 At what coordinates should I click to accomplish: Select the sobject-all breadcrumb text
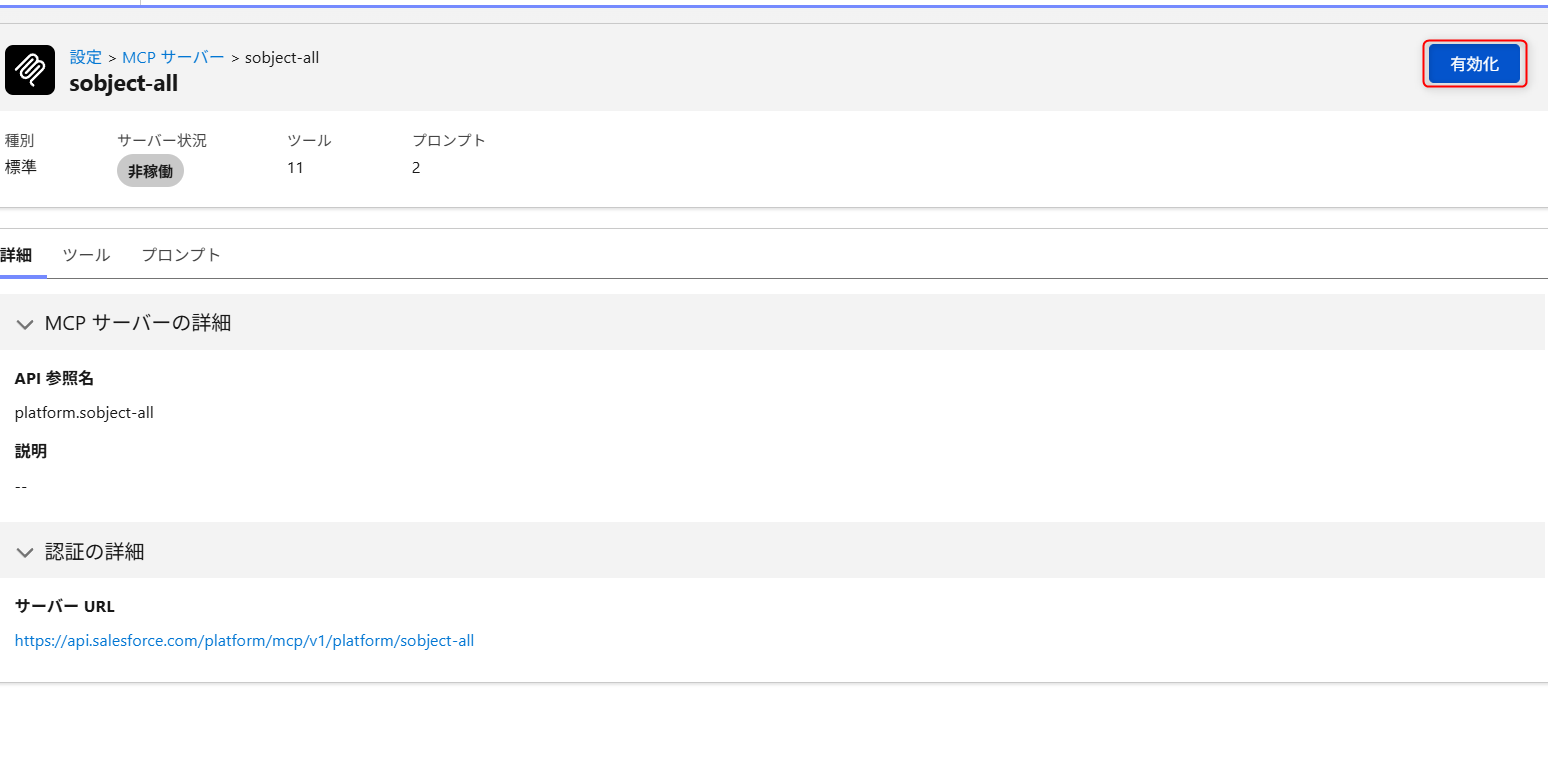282,57
